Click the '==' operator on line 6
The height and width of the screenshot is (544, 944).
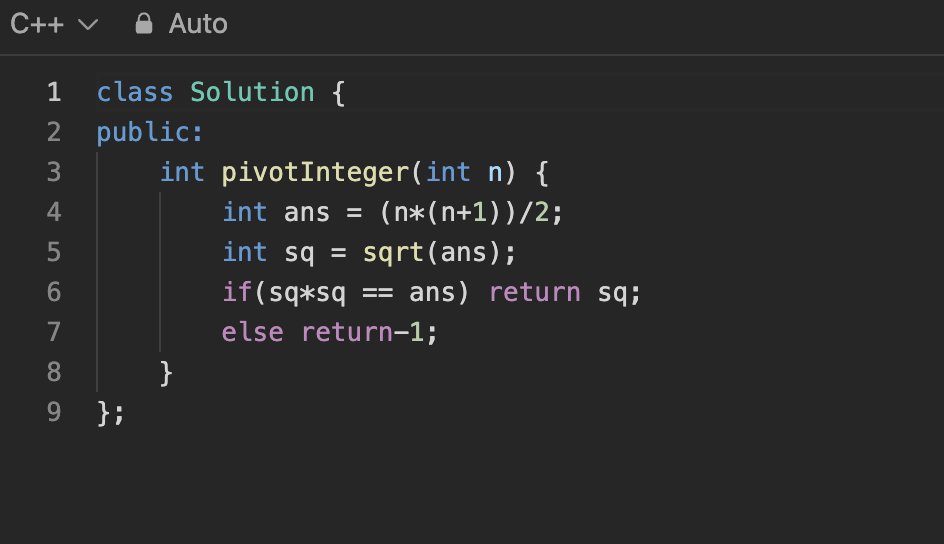377,293
